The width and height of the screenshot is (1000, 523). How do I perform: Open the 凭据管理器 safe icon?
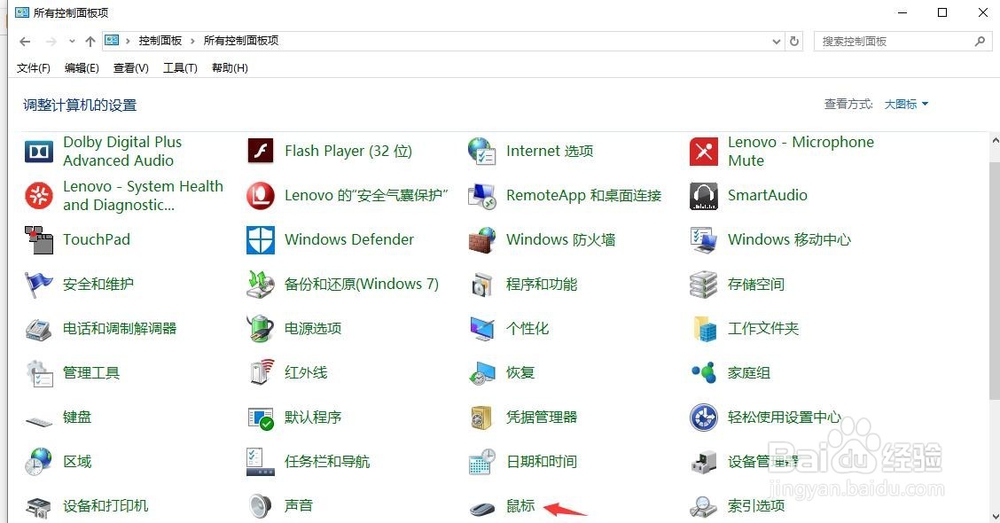482,418
